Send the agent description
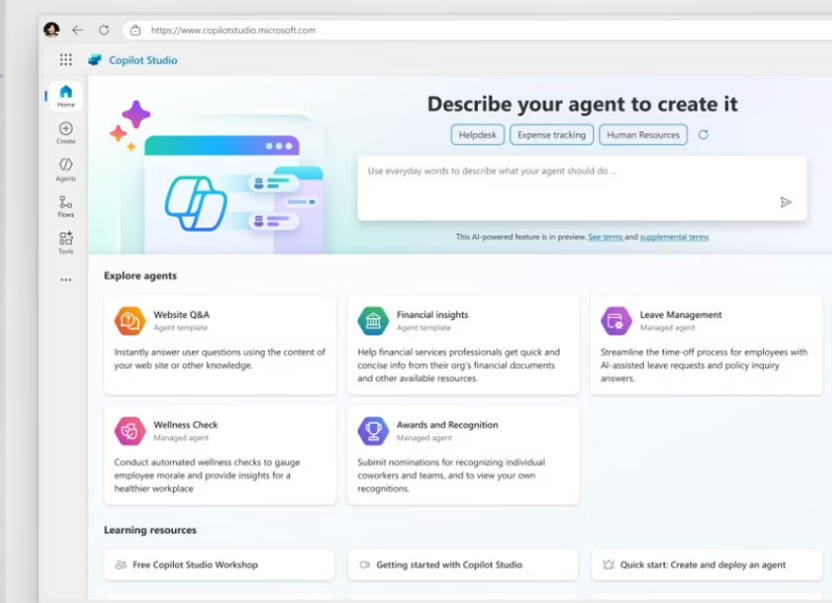This screenshot has height=603, width=832. click(786, 202)
